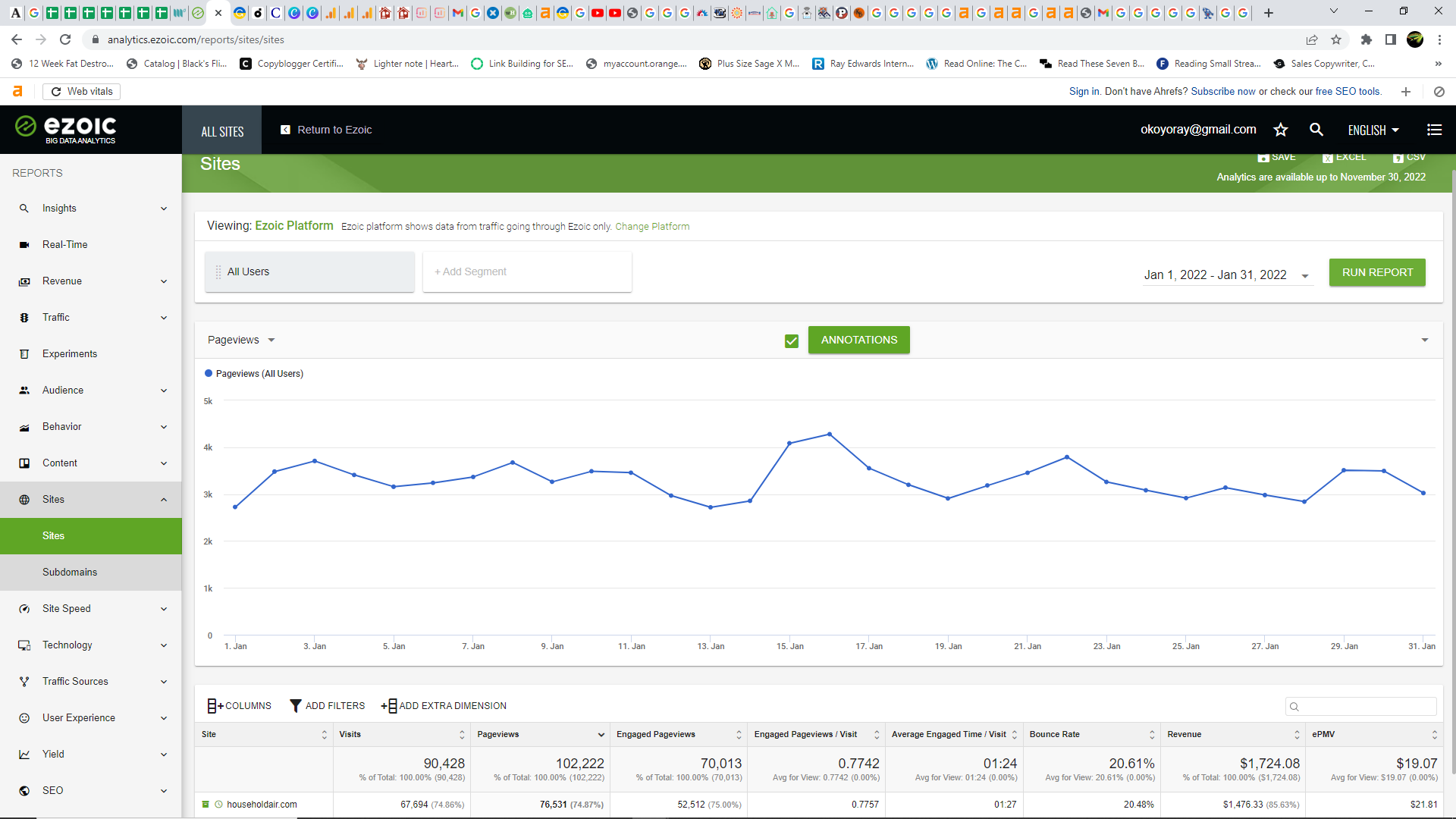Click the browser address bar
Viewport: 1456px width, 819px height.
click(x=682, y=39)
